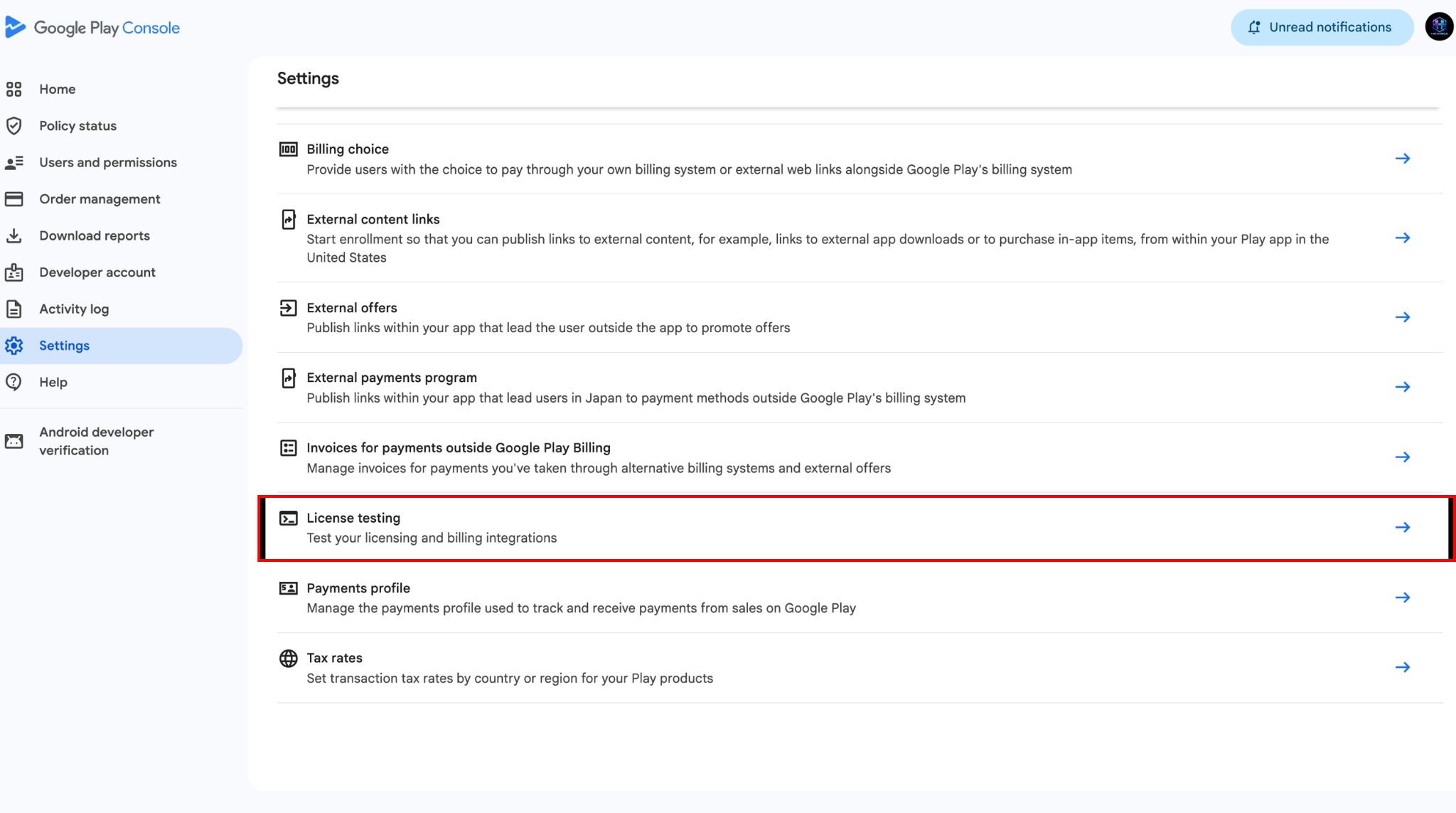Click the Billing choice row icon
1456x813 pixels.
point(288,149)
